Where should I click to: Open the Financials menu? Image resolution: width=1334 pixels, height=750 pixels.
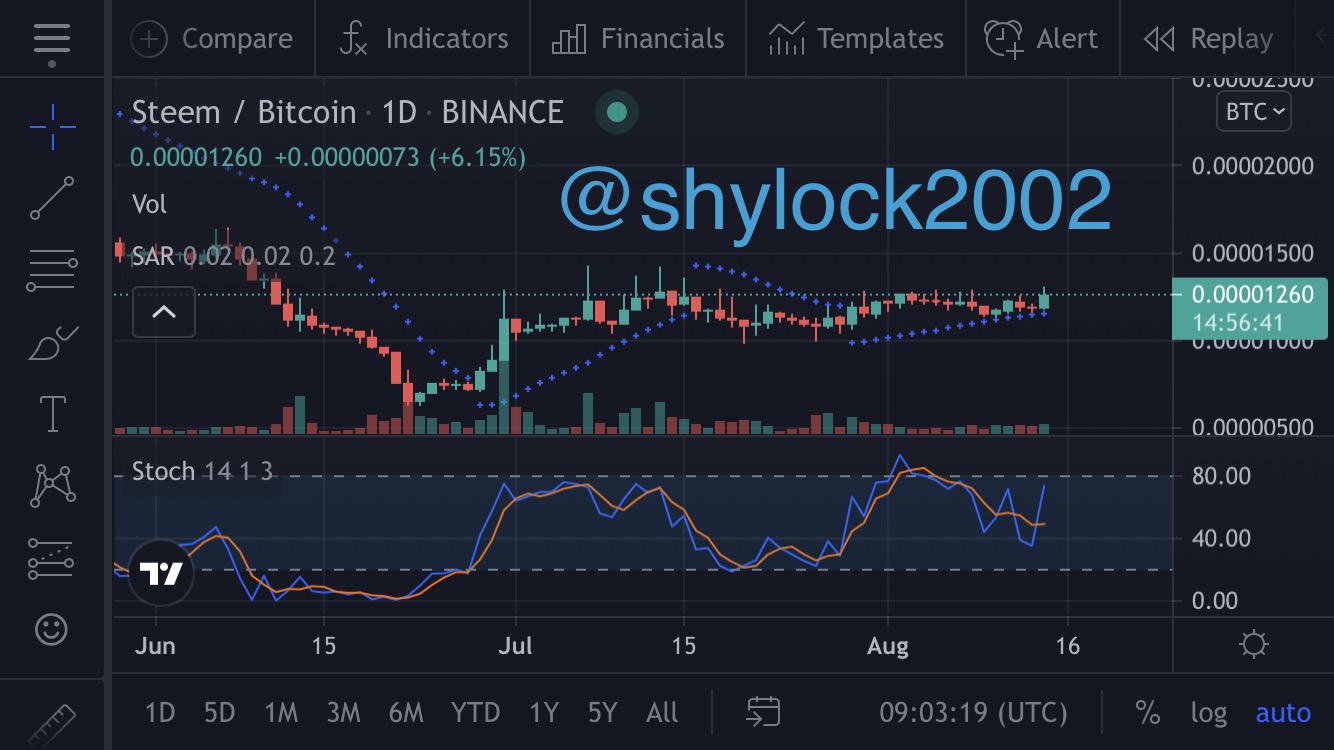638,39
